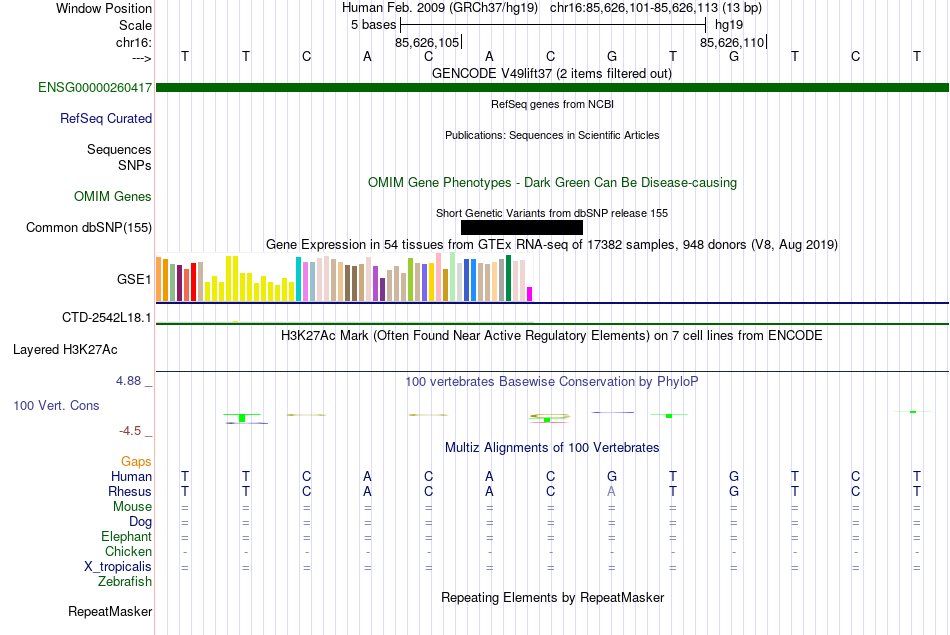Select the Layered H3K27Ac track label
950x635 pixels.
pos(65,350)
